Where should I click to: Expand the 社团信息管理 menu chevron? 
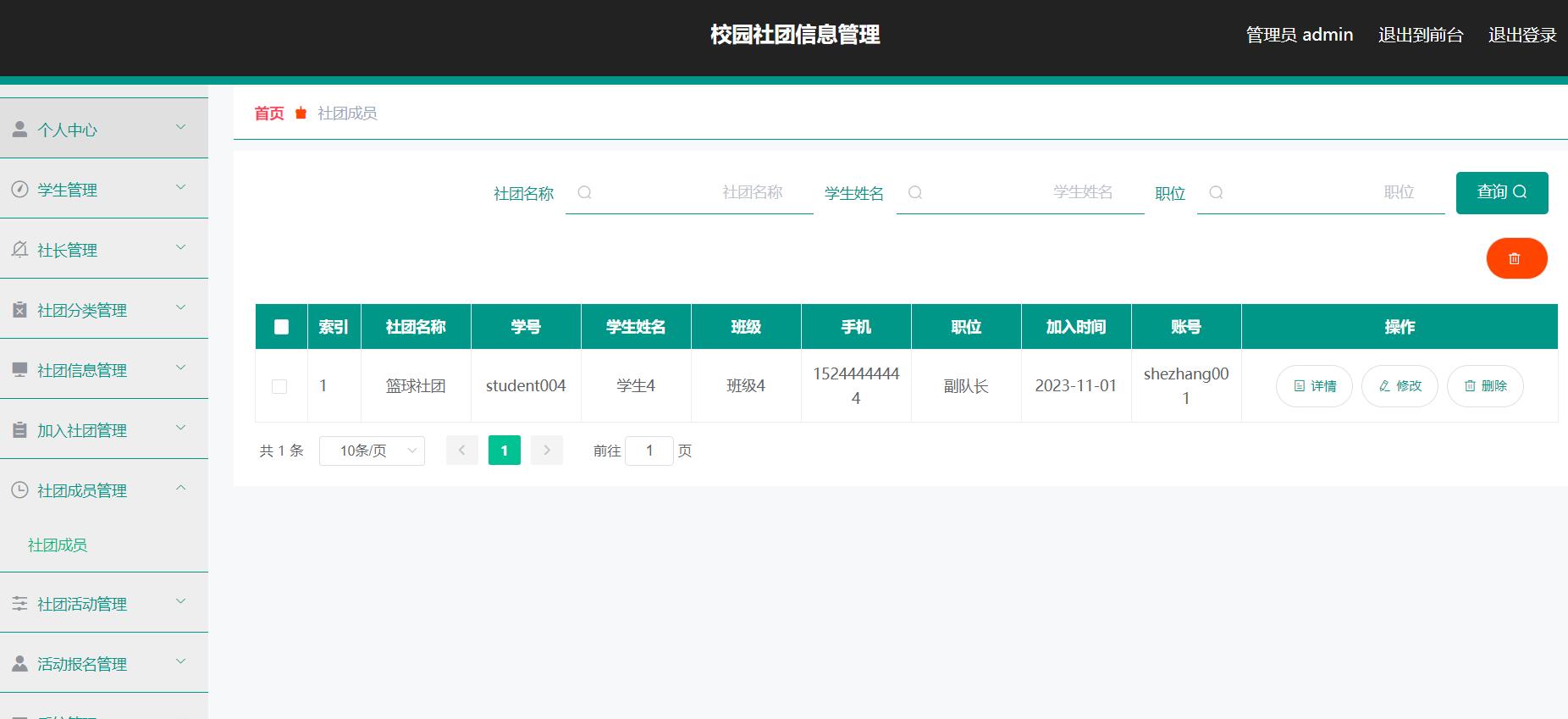coord(180,368)
